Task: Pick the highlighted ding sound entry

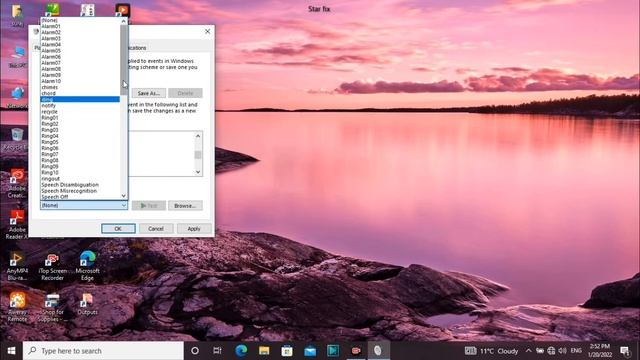Action: pos(80,100)
